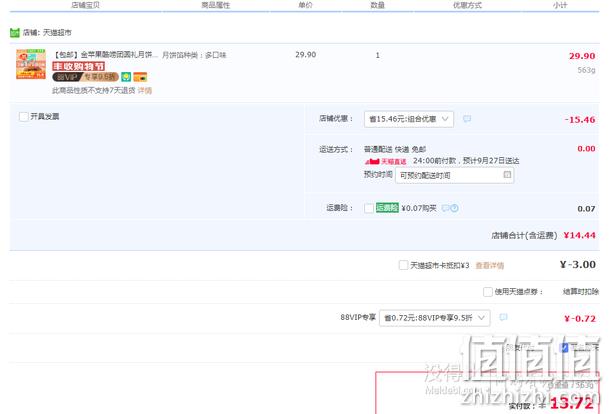Check the 使用天猫点券 checkbox
Screen dimensions: 610x414
[x=487, y=292]
